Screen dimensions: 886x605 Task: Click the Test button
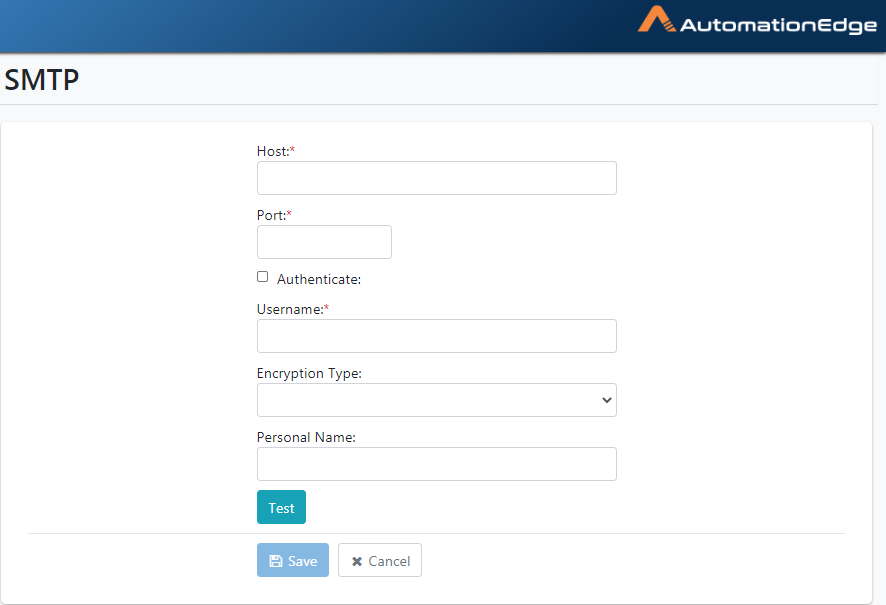click(281, 507)
